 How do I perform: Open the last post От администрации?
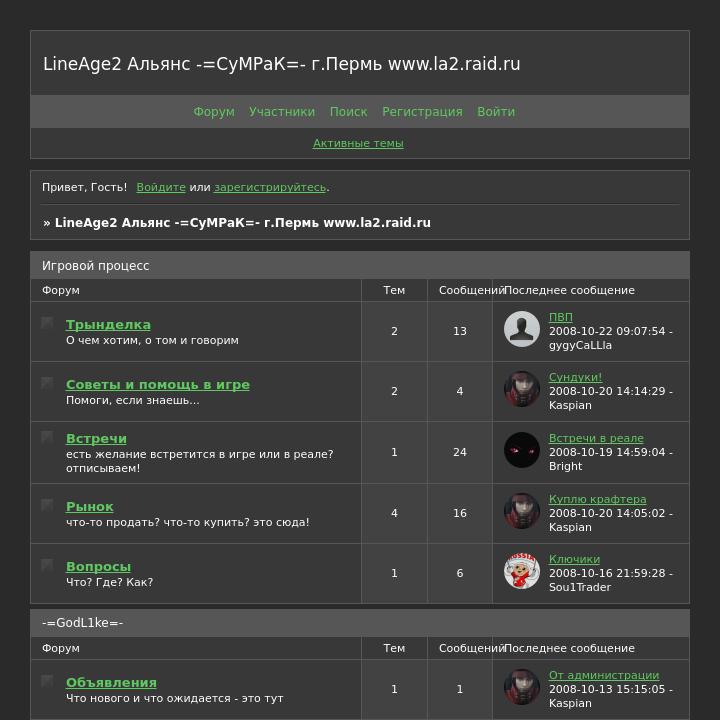coord(604,675)
